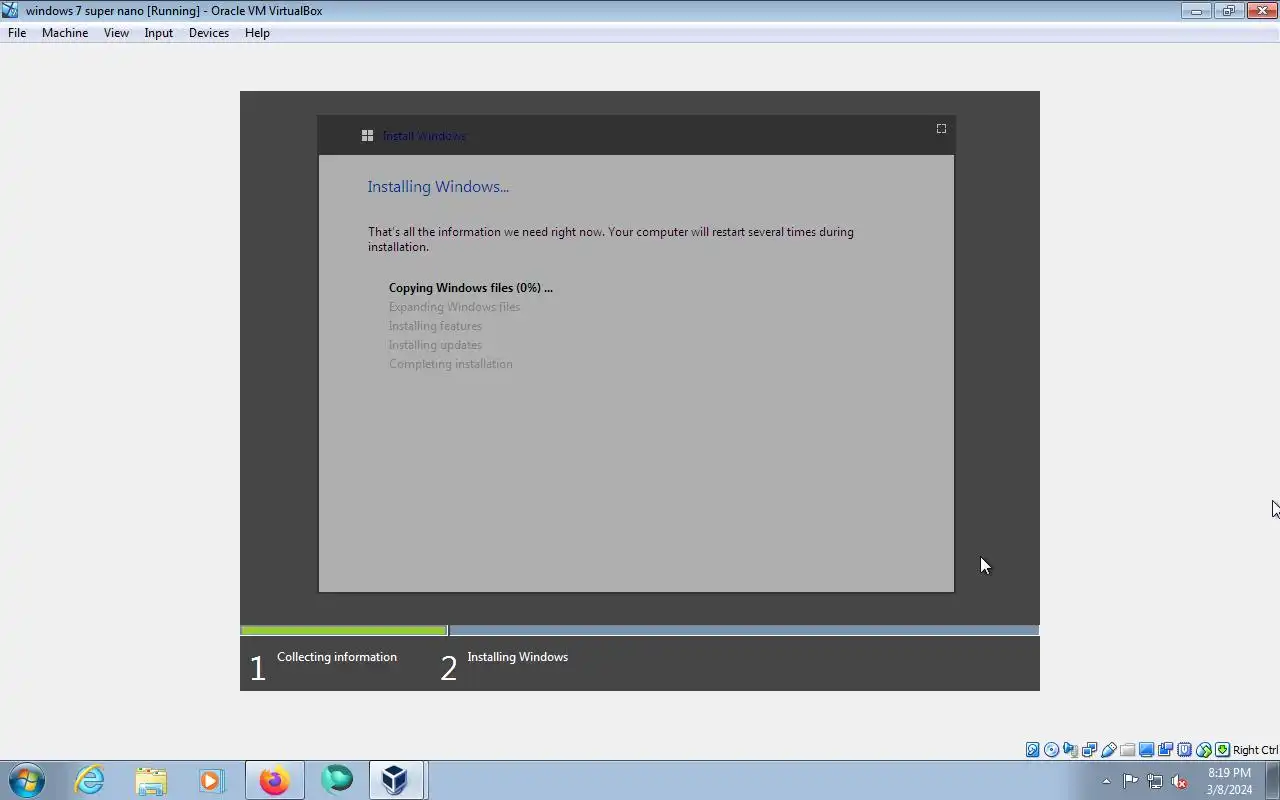The height and width of the screenshot is (800, 1280).
Task: Click the keyboard capture green arrow icon
Action: (x=1222, y=750)
